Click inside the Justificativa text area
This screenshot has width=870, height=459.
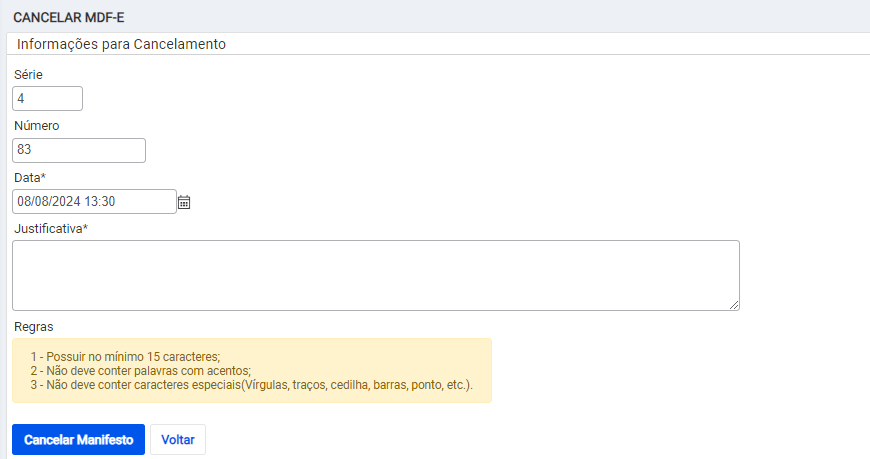pos(376,275)
